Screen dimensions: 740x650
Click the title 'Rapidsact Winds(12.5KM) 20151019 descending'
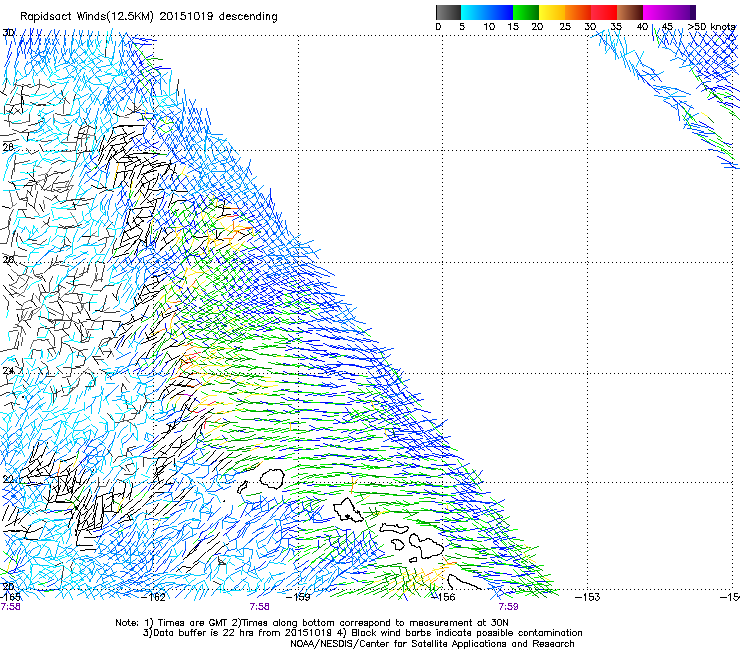149,17
